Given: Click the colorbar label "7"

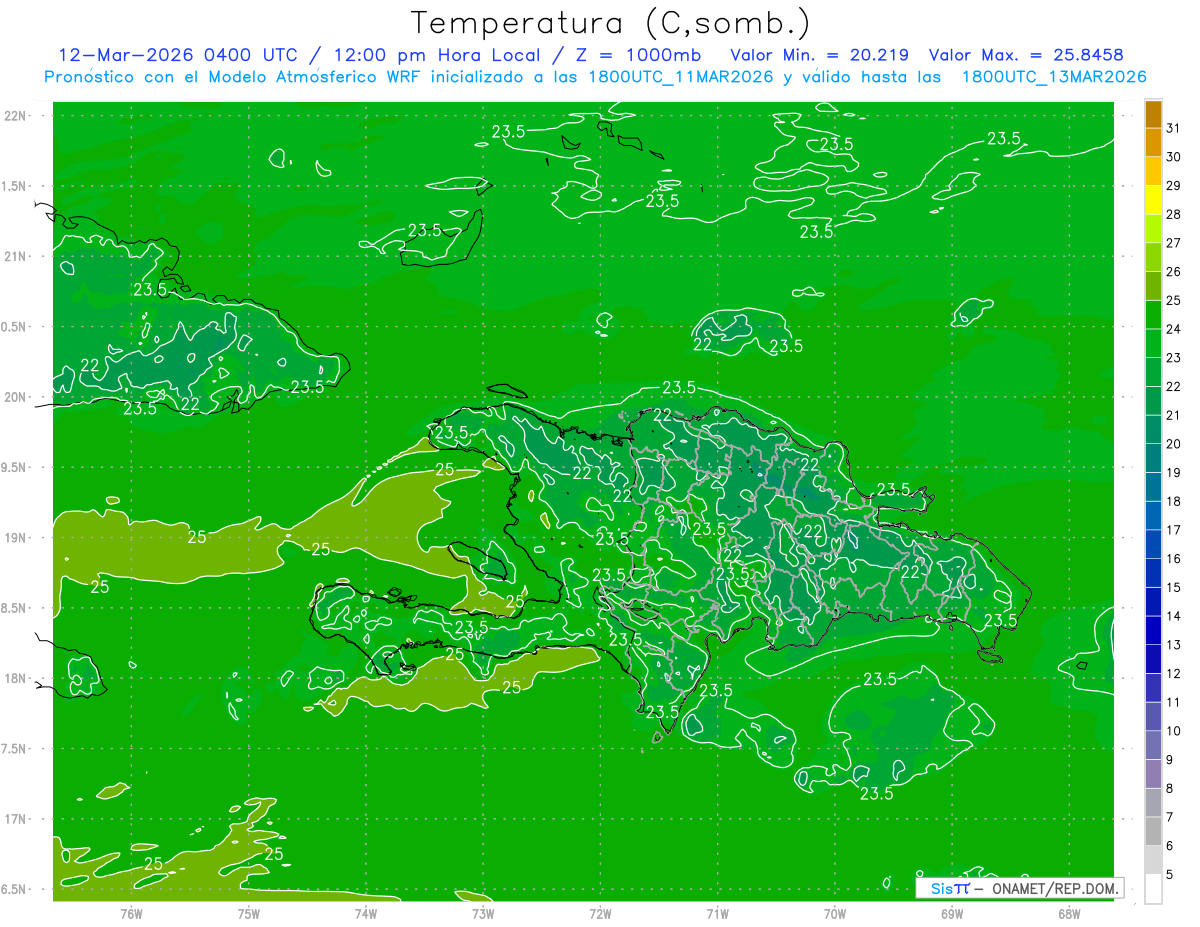Looking at the screenshot, I should [x=1170, y=817].
